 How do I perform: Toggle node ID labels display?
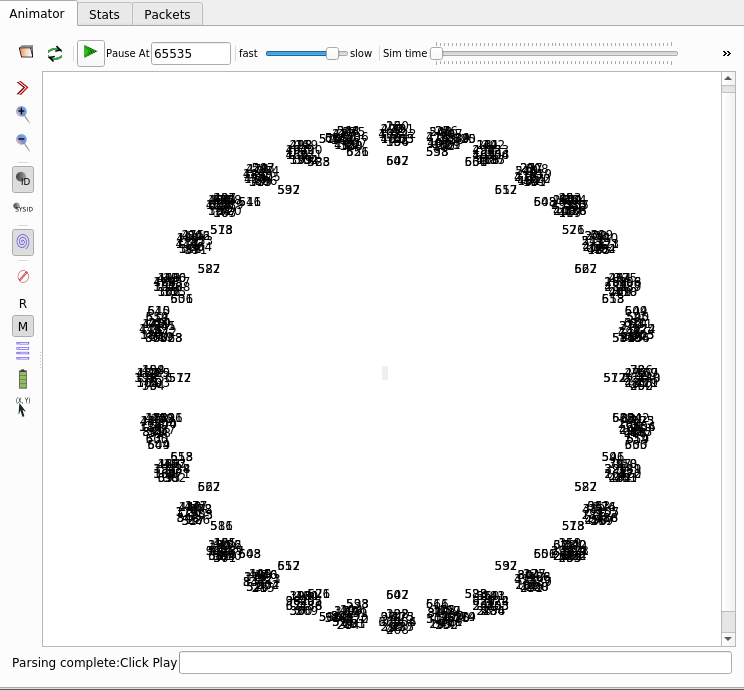click(23, 180)
